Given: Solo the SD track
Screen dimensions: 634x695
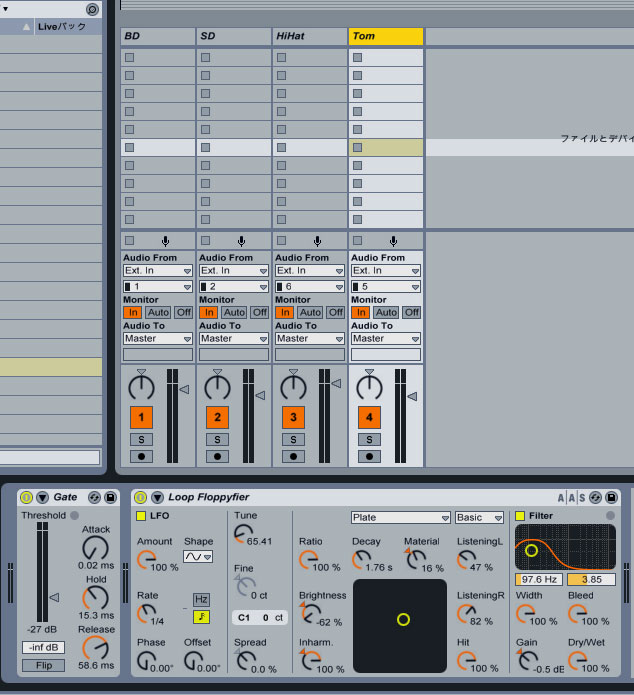Looking at the screenshot, I should [x=217, y=440].
